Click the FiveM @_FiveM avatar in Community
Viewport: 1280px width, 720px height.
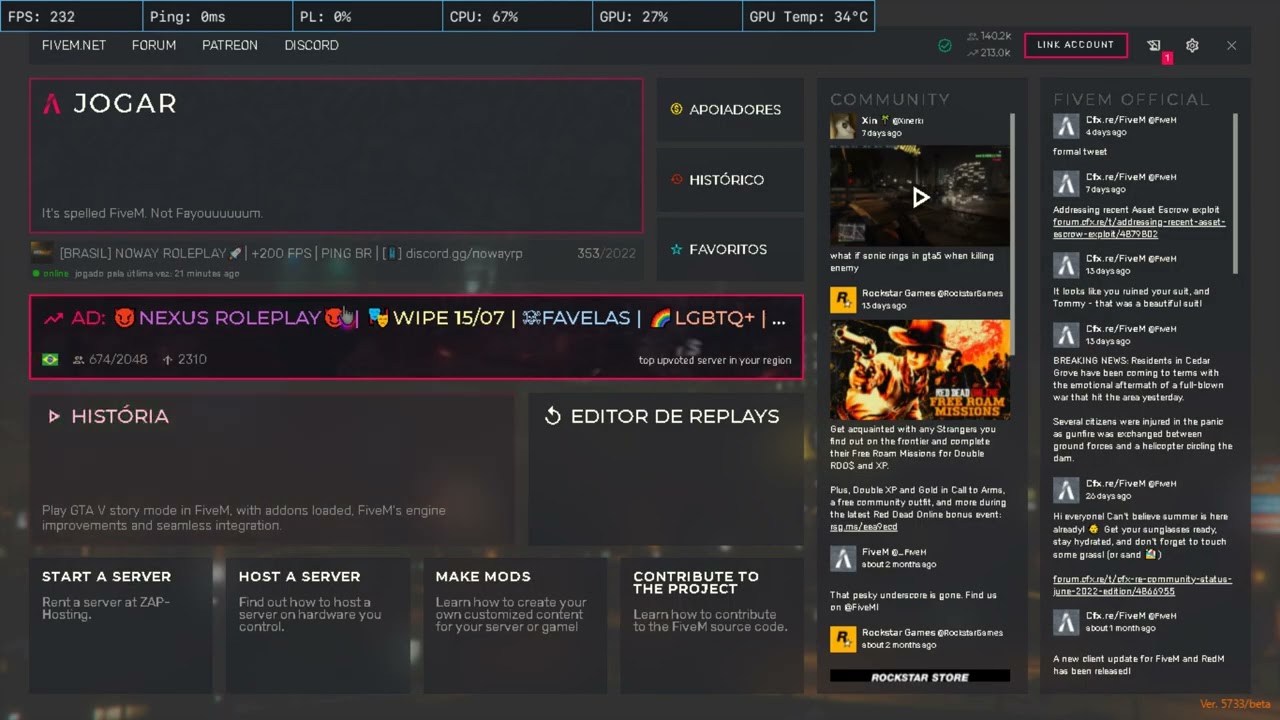click(x=843, y=558)
